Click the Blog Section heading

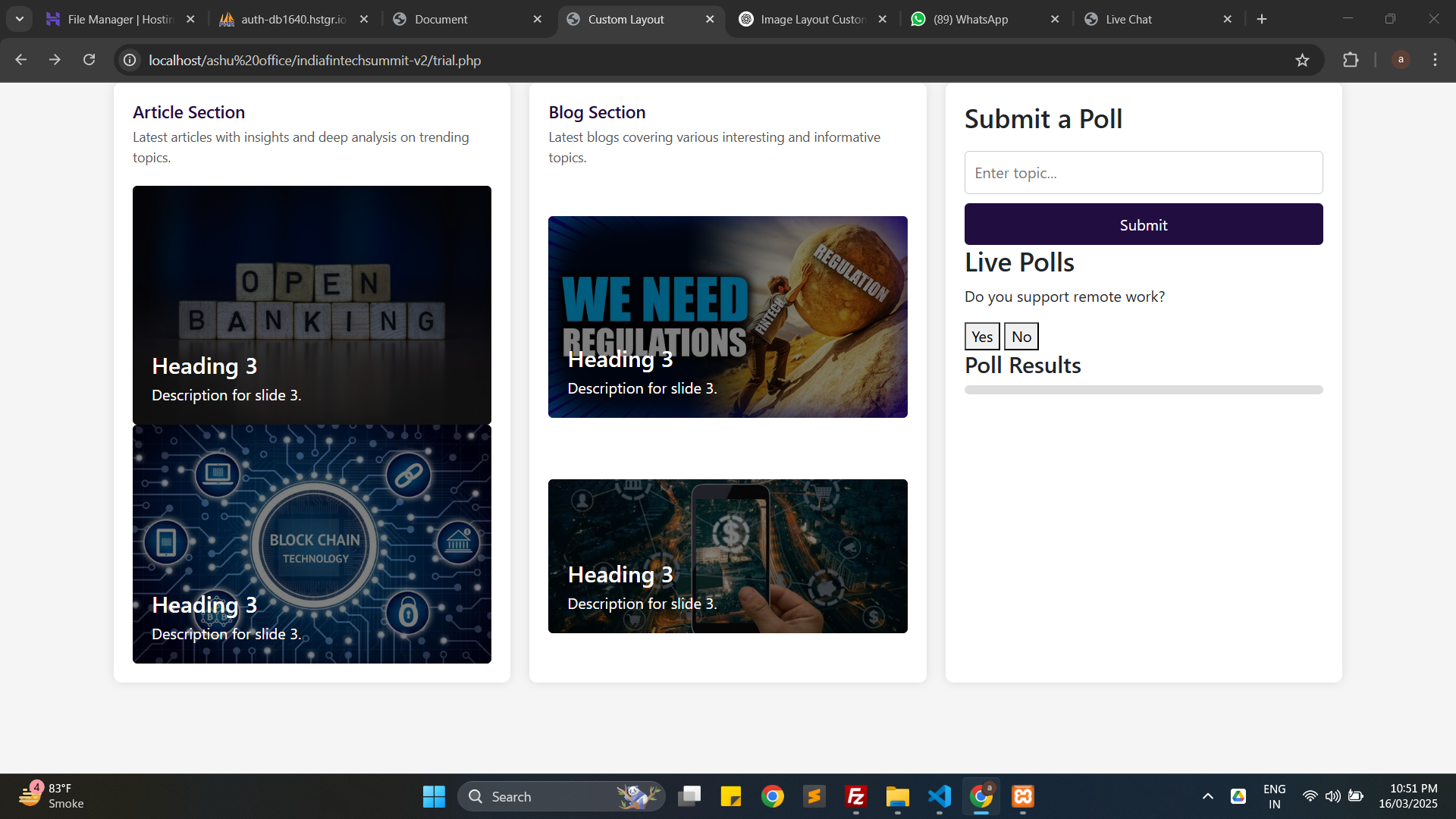click(x=597, y=112)
